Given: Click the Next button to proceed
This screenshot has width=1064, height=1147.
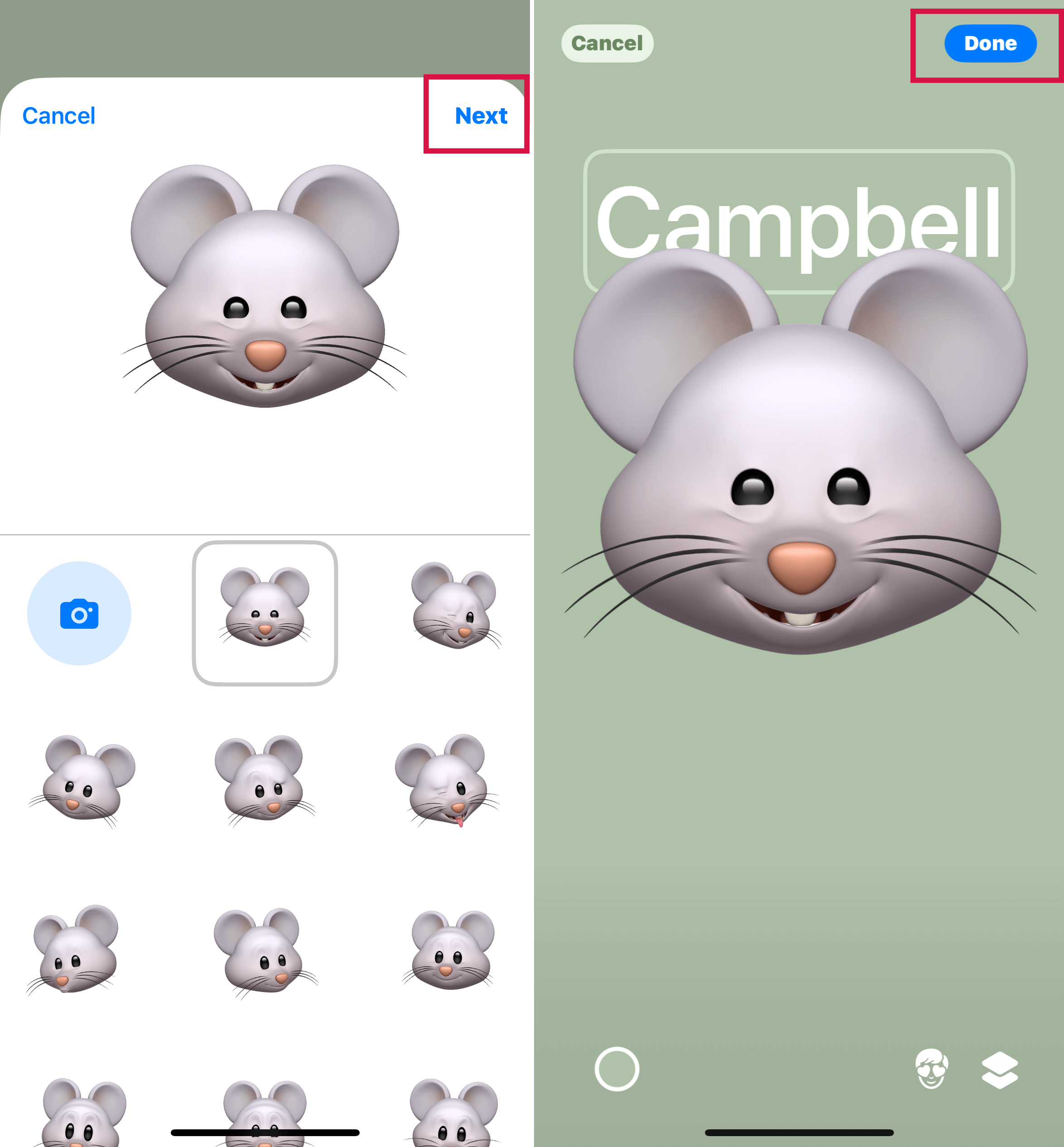Looking at the screenshot, I should pos(482,116).
